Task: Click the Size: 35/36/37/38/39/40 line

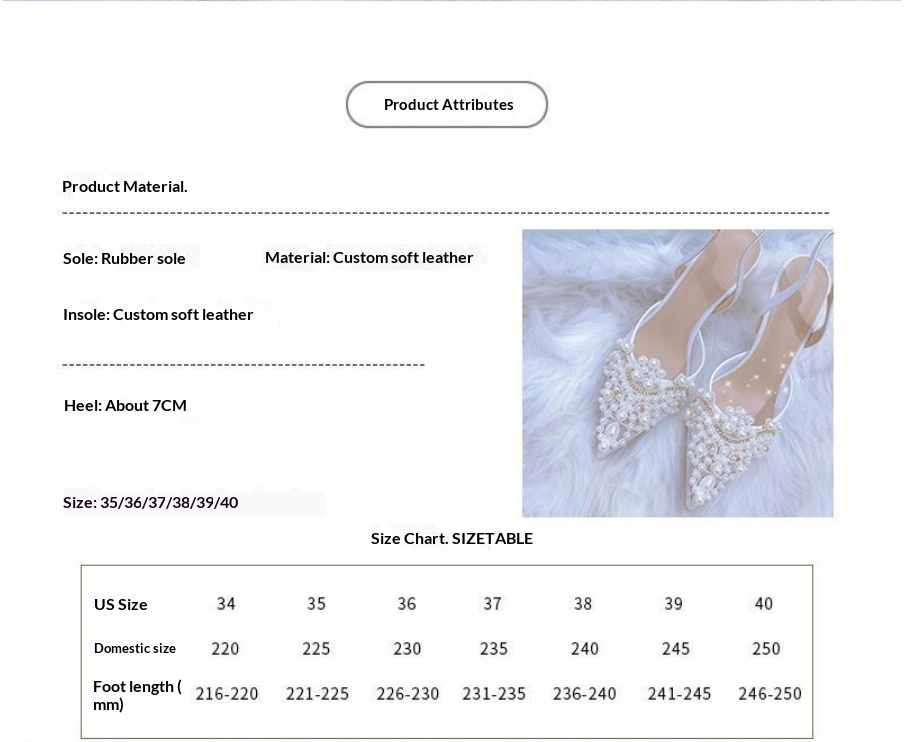Action: point(151,503)
